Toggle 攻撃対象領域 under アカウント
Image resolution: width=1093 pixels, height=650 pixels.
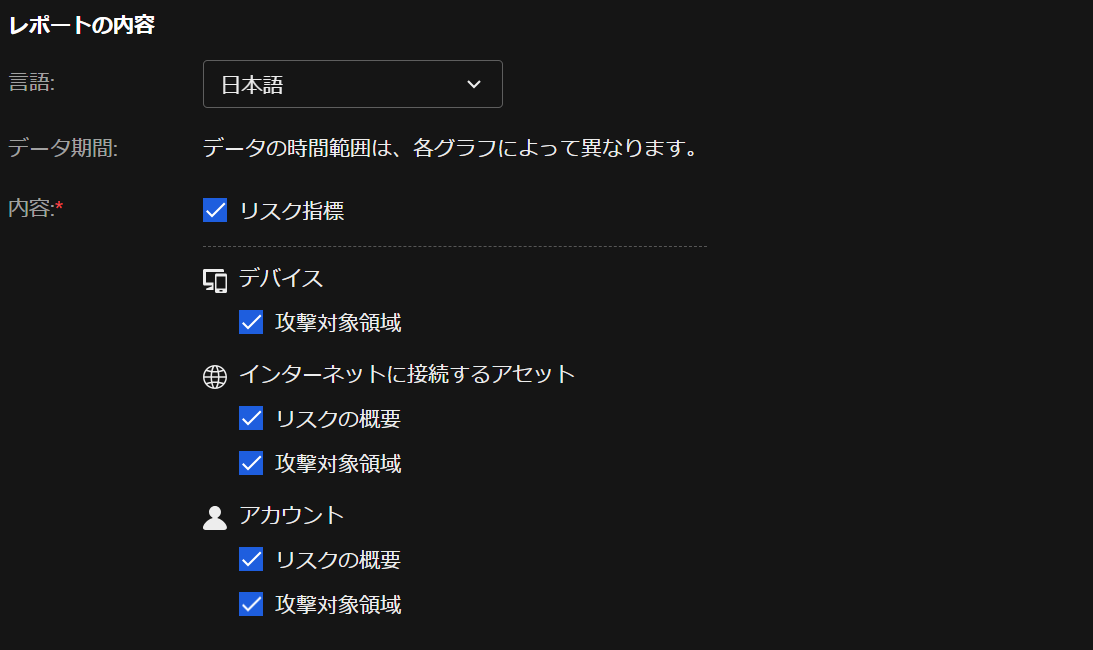(251, 605)
